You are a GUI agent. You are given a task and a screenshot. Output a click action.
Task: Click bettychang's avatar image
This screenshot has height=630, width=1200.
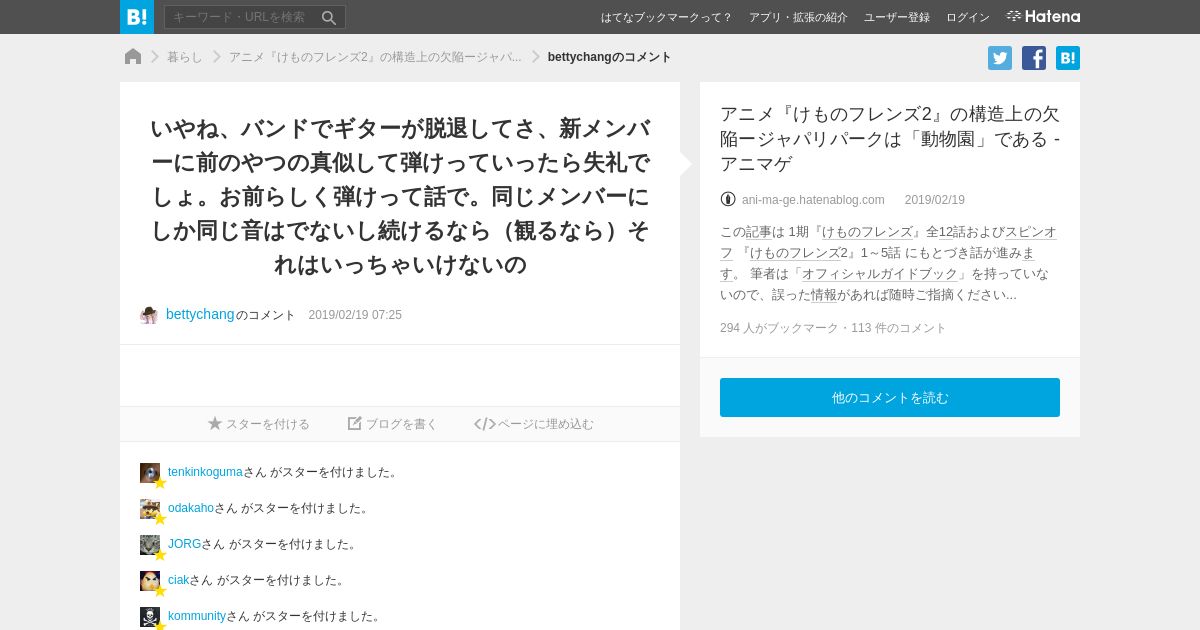[149, 315]
